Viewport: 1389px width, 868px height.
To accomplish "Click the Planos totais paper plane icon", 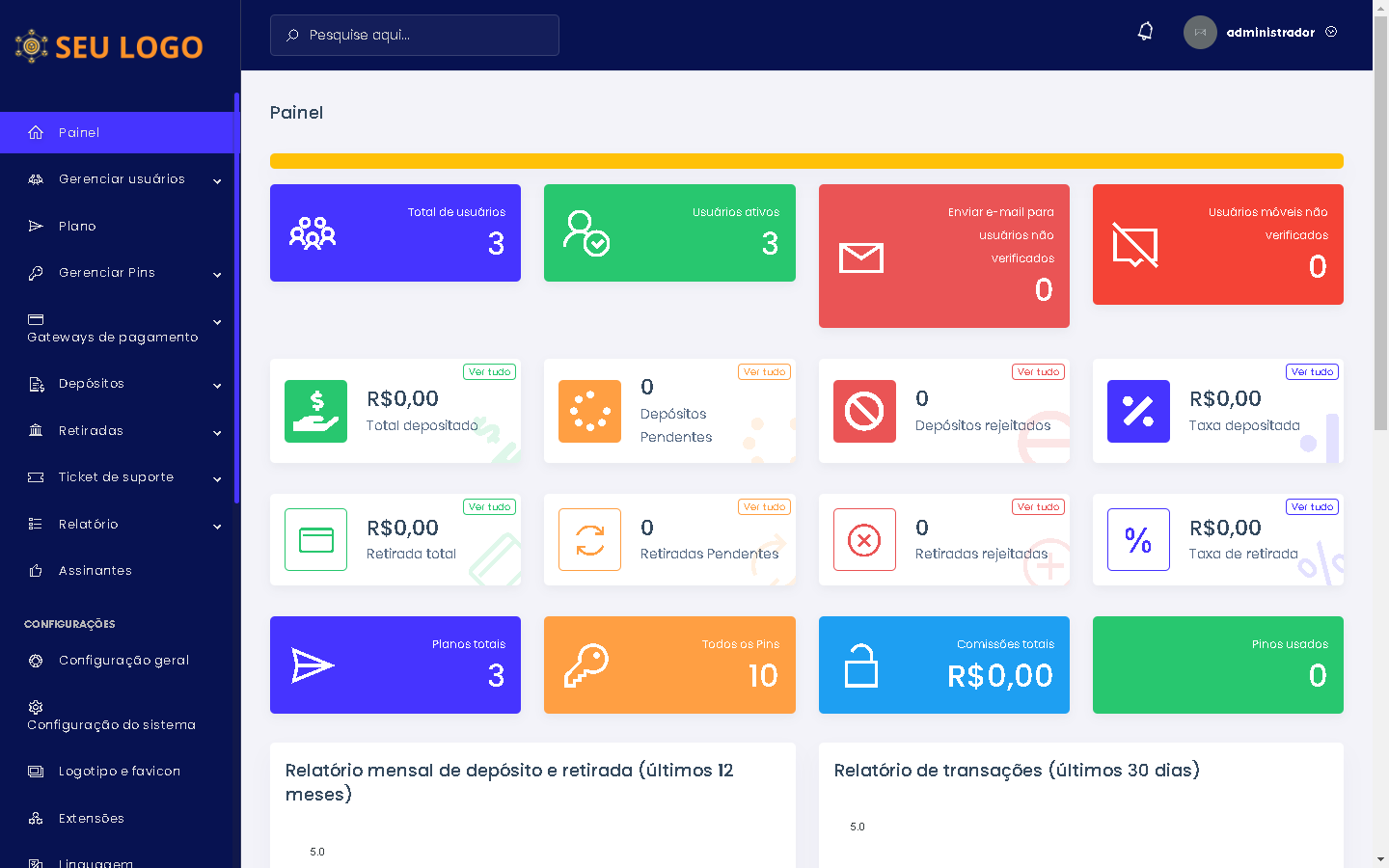I will pos(313,665).
